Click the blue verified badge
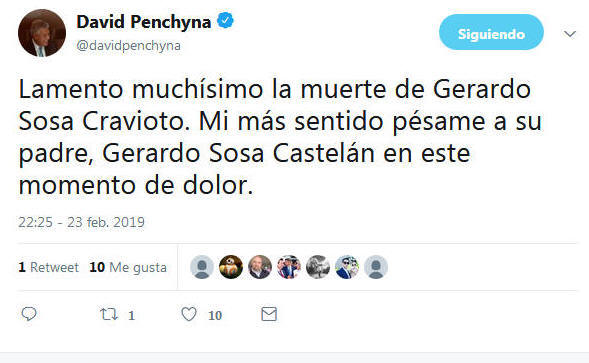The width and height of the screenshot is (589, 363). tap(225, 20)
